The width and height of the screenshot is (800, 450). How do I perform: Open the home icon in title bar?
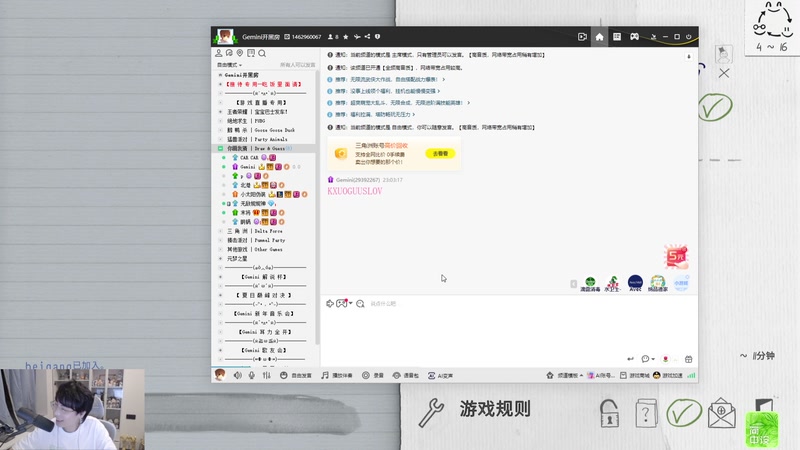pos(599,37)
